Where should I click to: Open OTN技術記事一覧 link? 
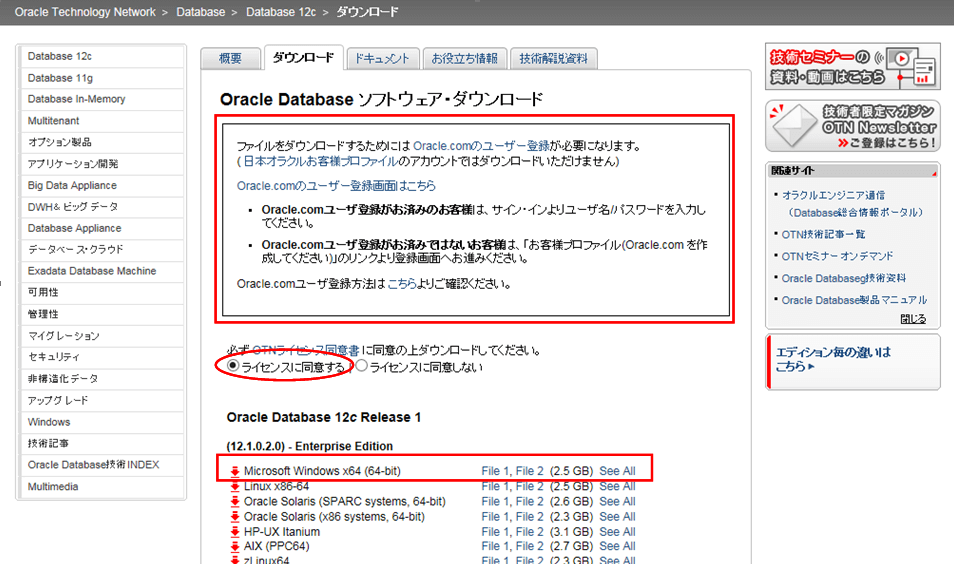[x=823, y=234]
